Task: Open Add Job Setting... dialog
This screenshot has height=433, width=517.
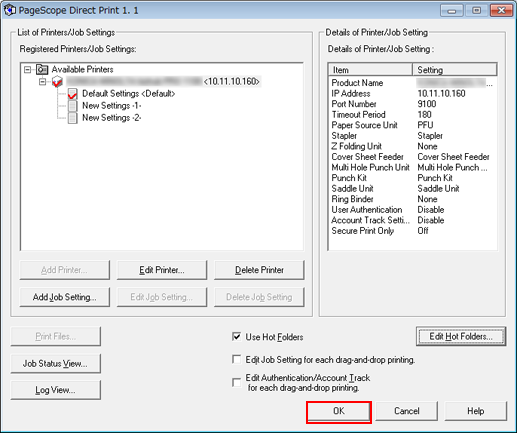Action: coord(64,297)
